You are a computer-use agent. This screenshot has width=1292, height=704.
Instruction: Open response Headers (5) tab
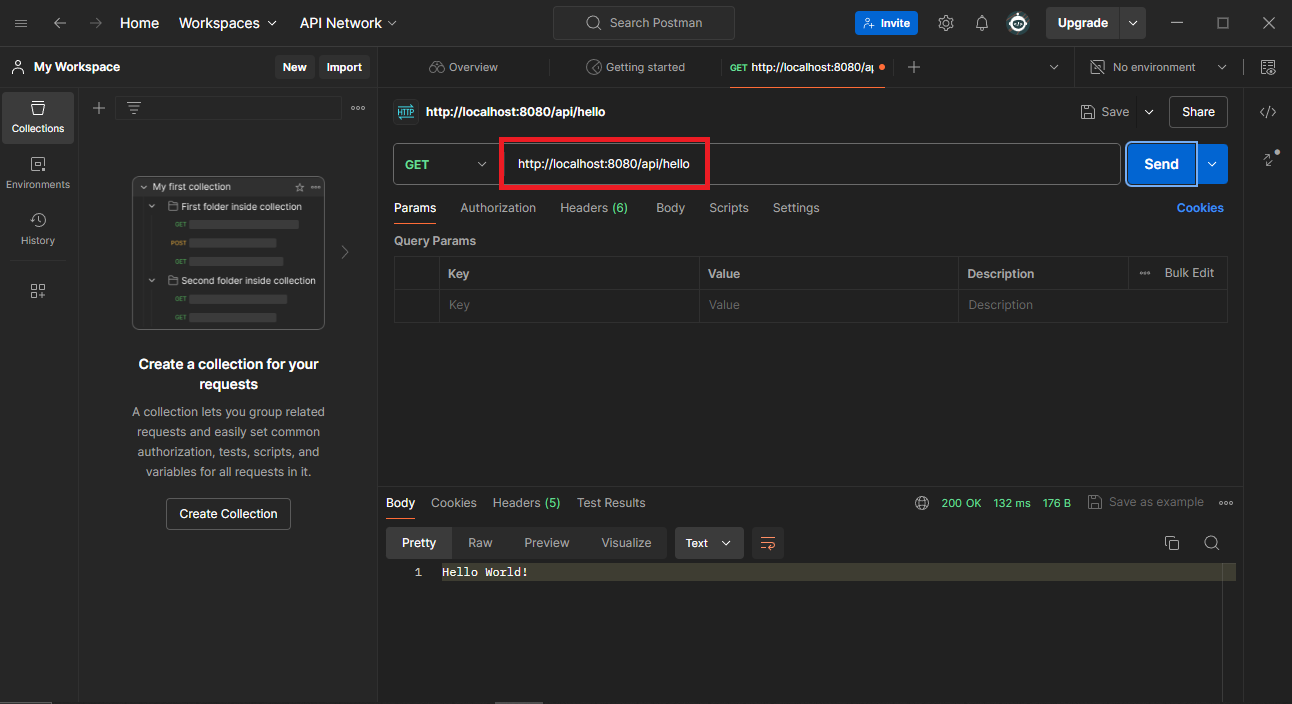[526, 503]
